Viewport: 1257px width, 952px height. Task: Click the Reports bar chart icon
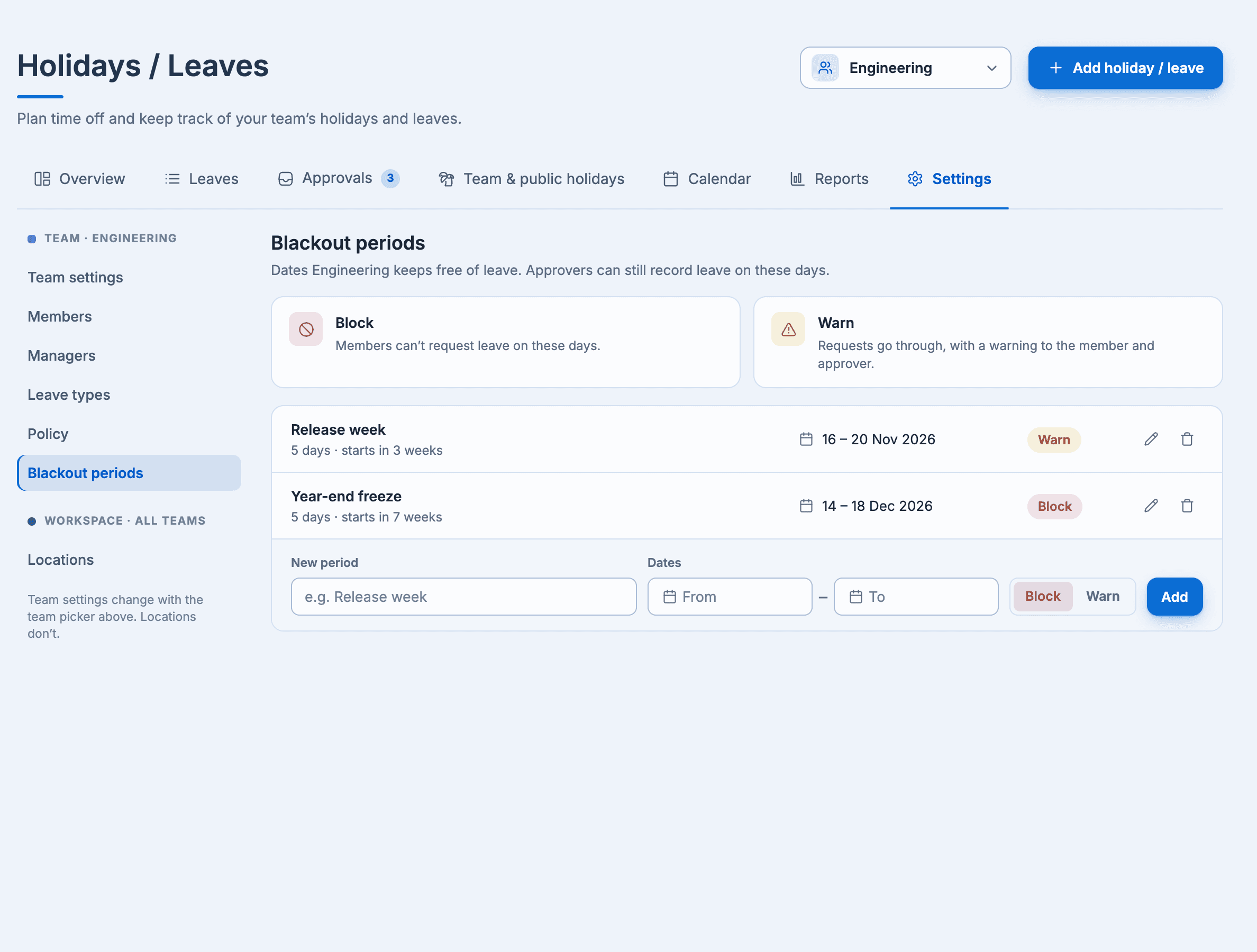pos(797,179)
